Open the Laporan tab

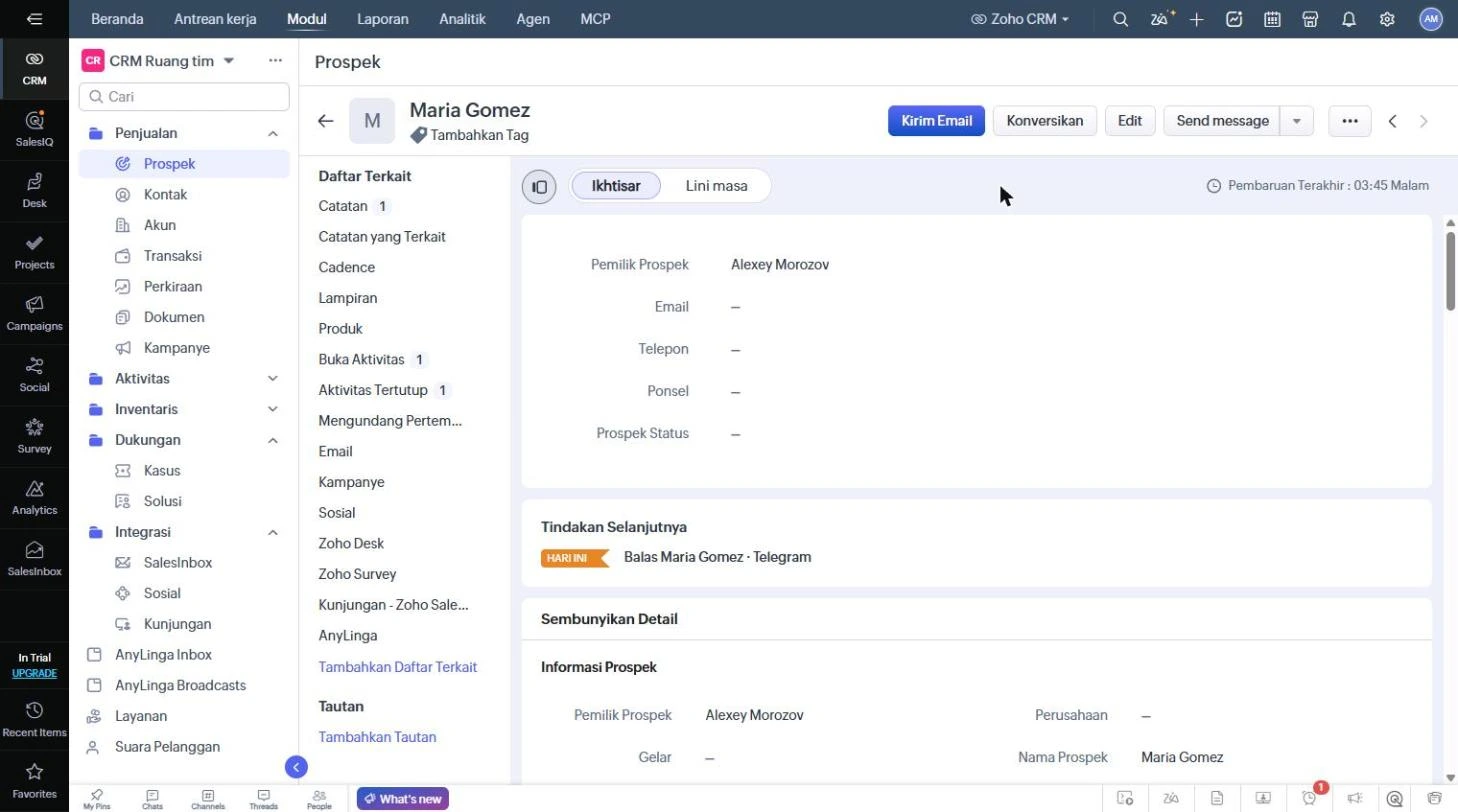[383, 19]
